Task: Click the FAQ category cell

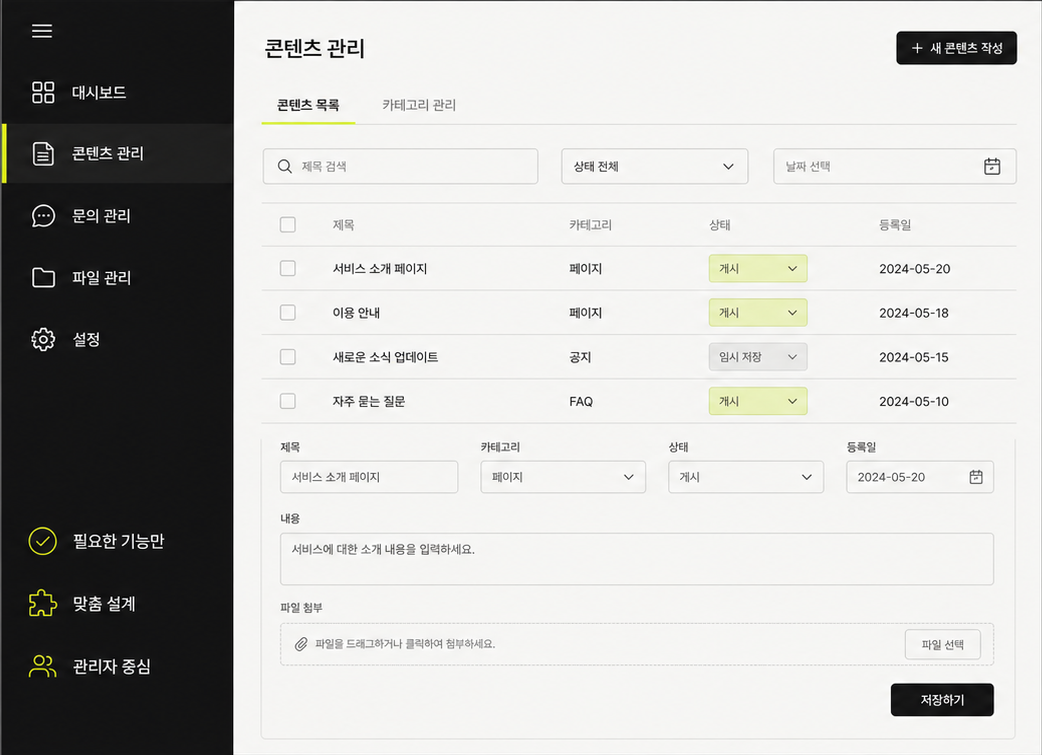Action: (581, 401)
